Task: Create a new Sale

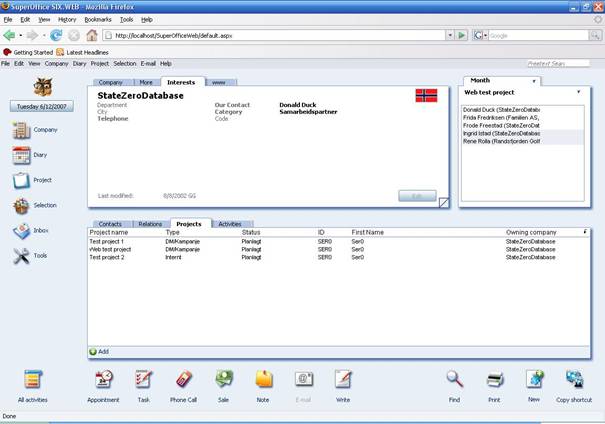Action: click(x=224, y=380)
